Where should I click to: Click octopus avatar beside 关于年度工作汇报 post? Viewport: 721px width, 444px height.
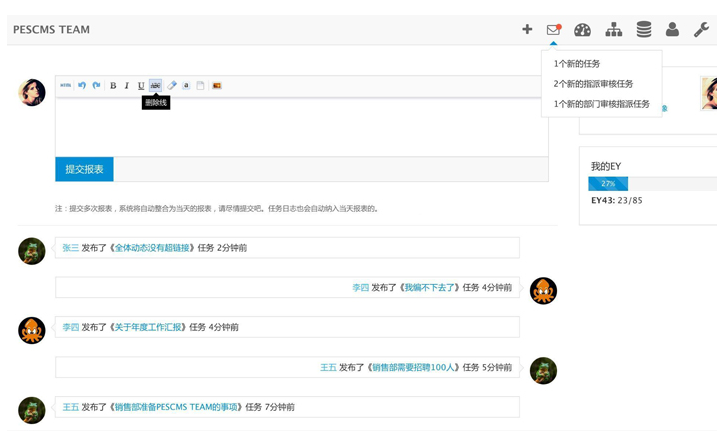pos(32,330)
